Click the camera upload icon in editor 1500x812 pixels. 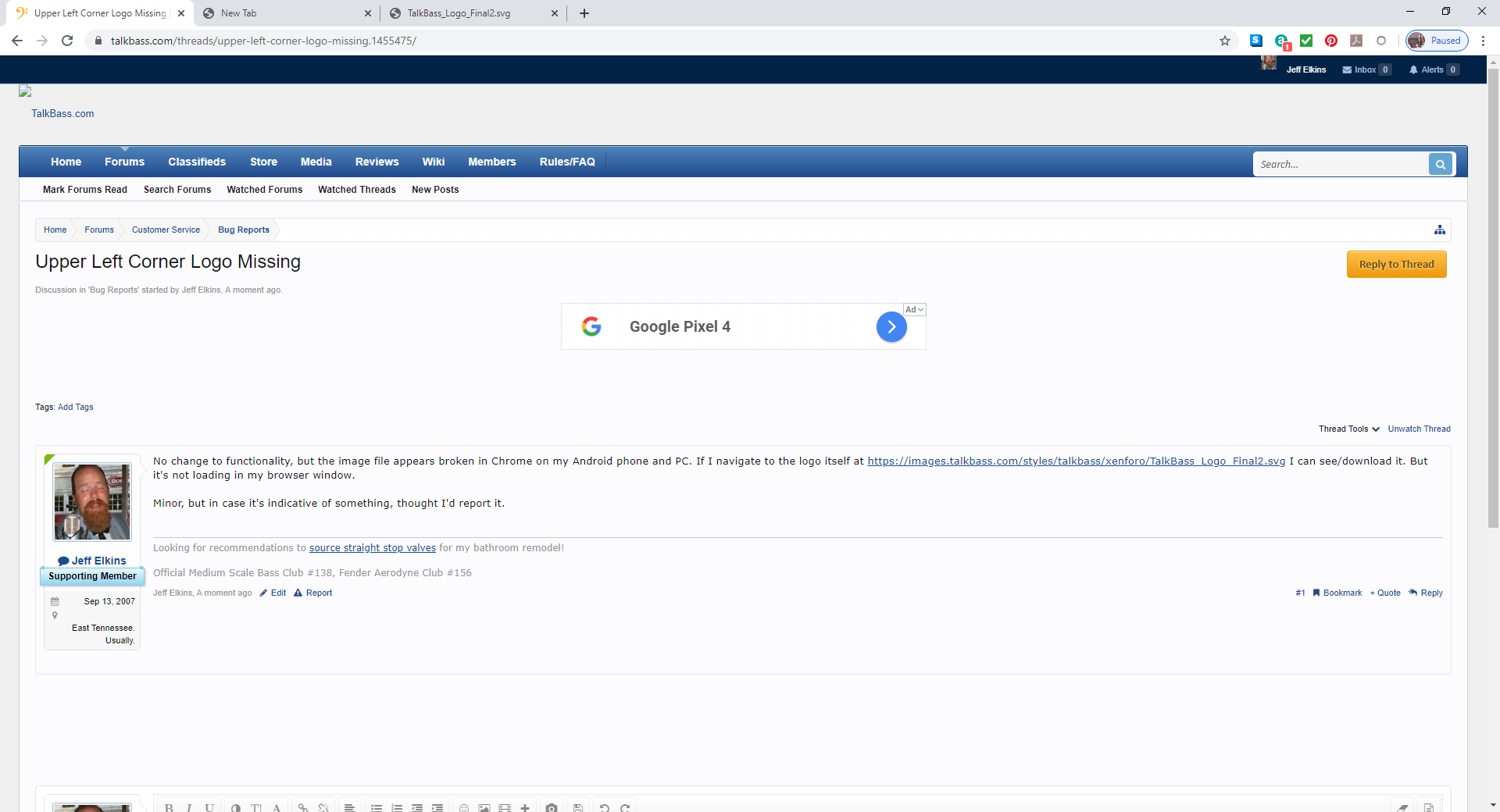coord(552,807)
